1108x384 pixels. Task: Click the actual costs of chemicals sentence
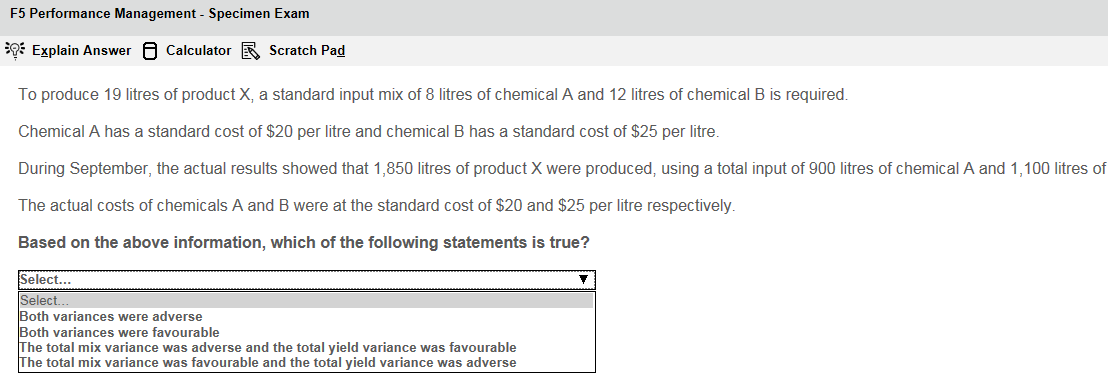coord(377,206)
